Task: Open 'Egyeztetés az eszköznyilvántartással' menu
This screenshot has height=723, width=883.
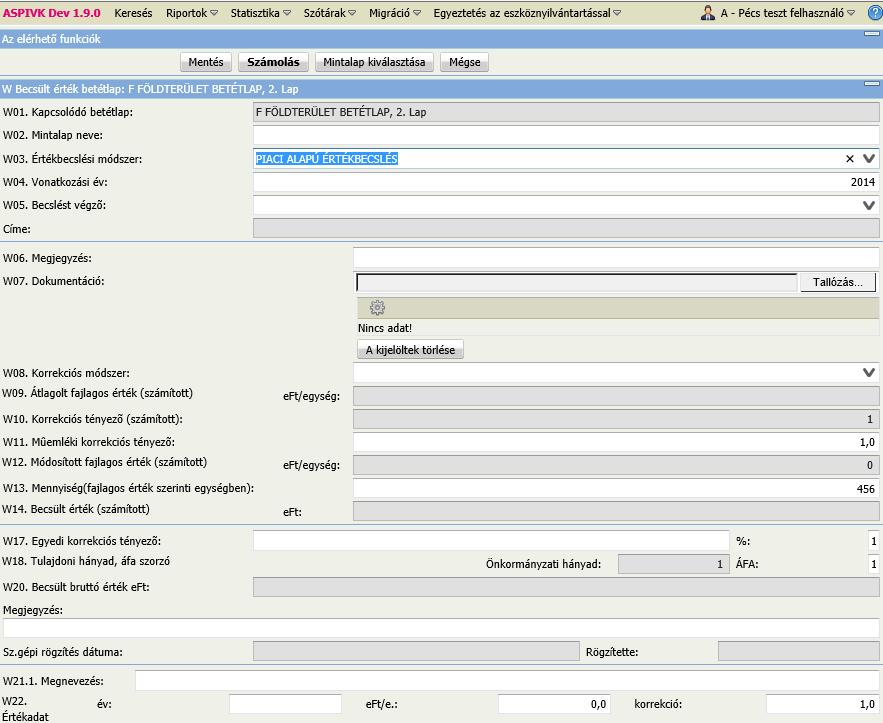Action: [527, 13]
